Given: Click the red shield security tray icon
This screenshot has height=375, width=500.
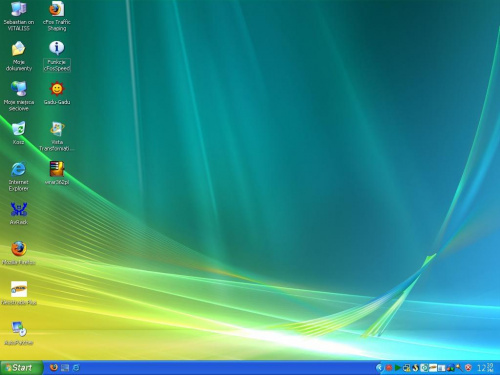Looking at the screenshot, I should [468, 368].
